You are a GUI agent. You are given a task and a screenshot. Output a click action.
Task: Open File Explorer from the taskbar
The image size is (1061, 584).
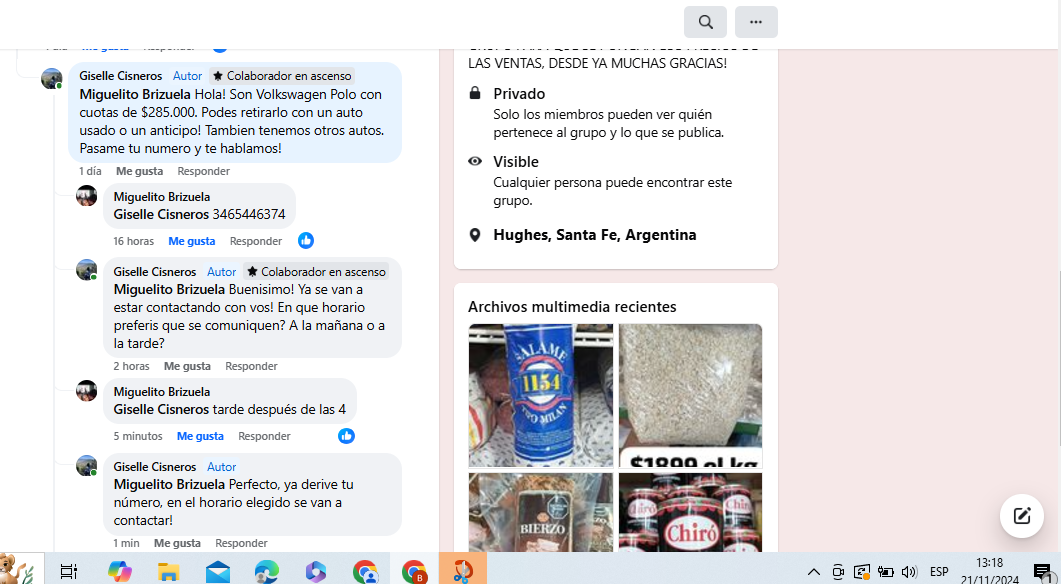168,571
